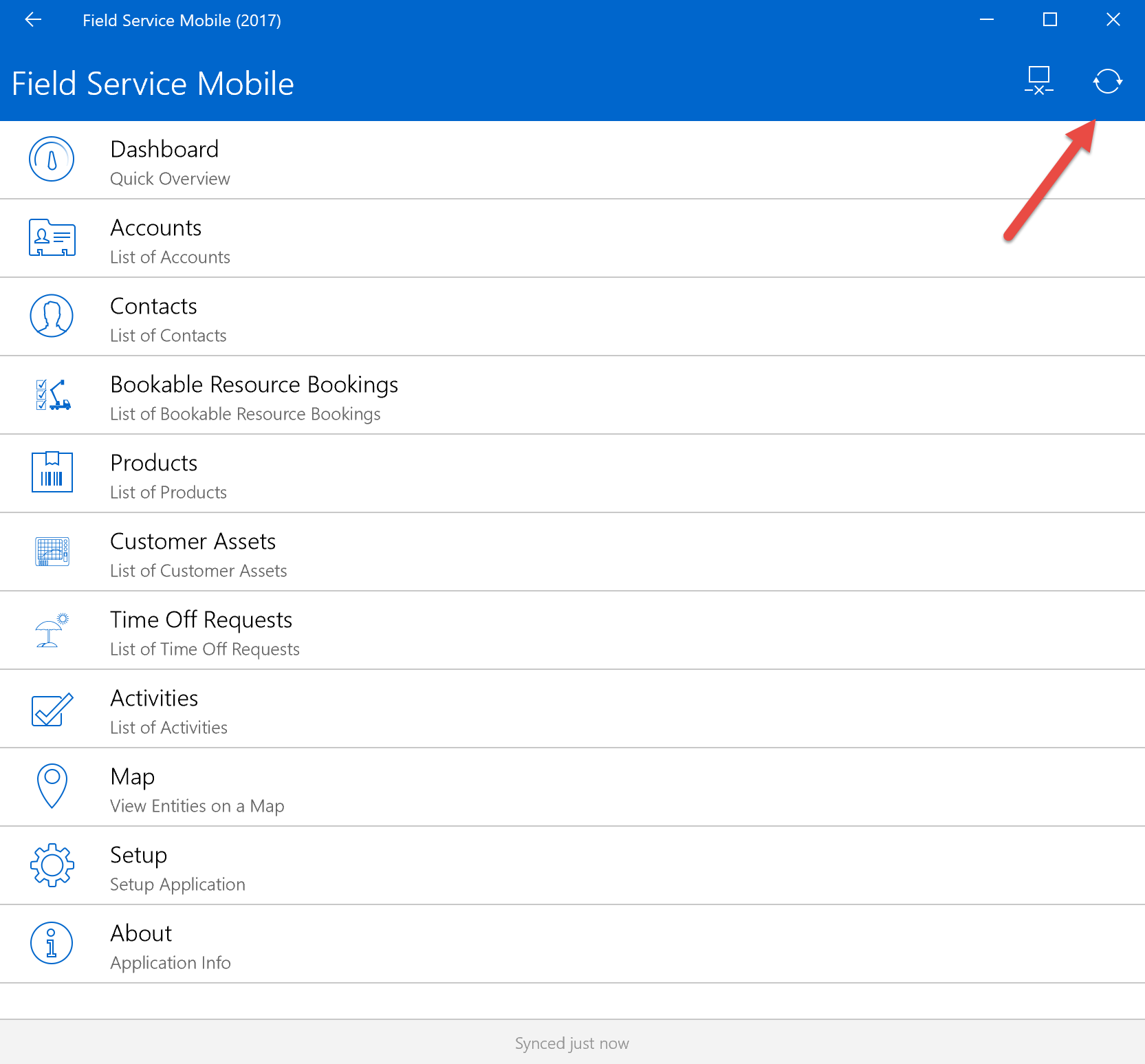Viewport: 1145px width, 1064px height.
Task: Open the Accounts list
Action: tap(572, 239)
